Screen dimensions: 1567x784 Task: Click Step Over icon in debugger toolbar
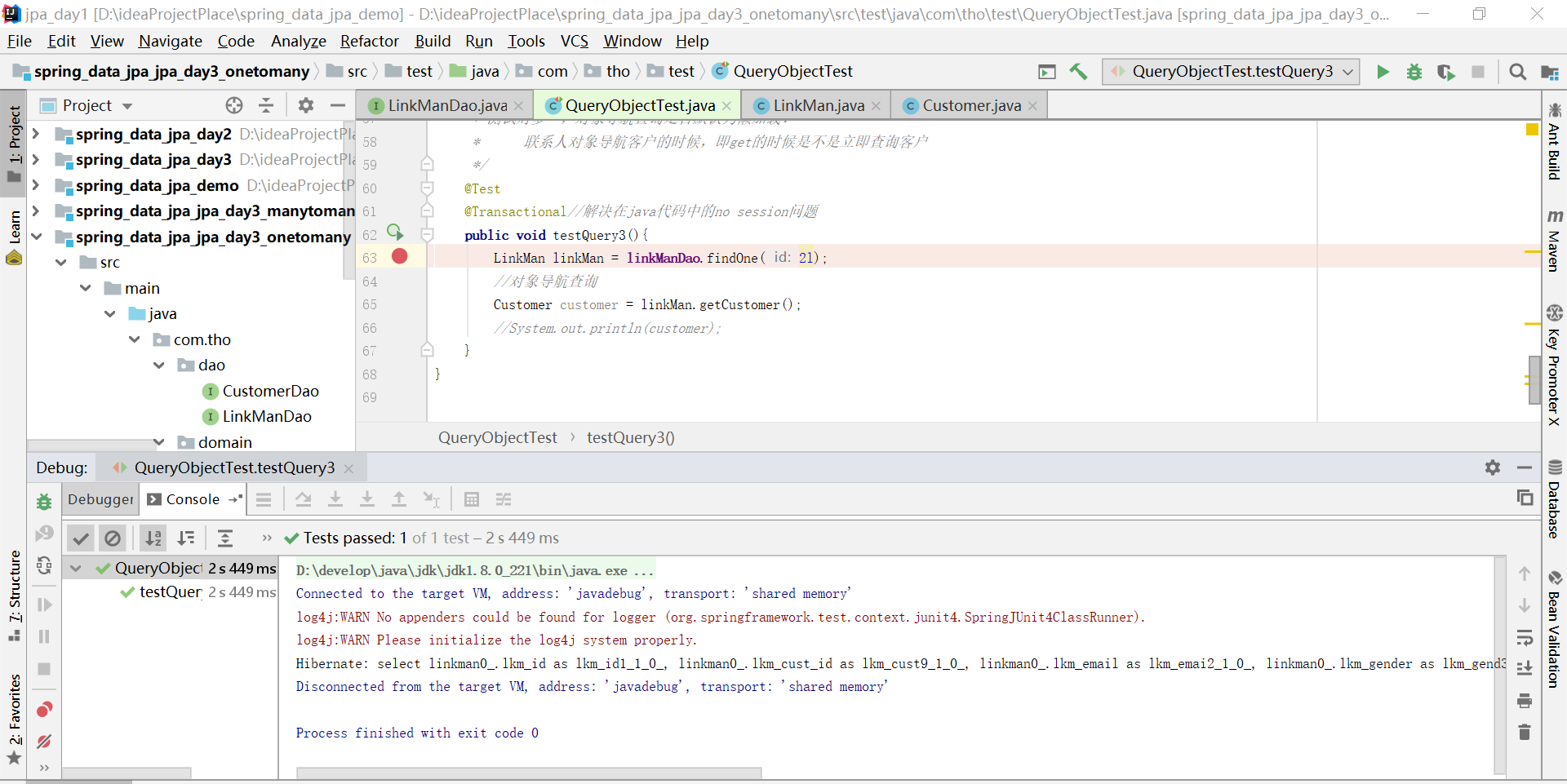tap(304, 499)
